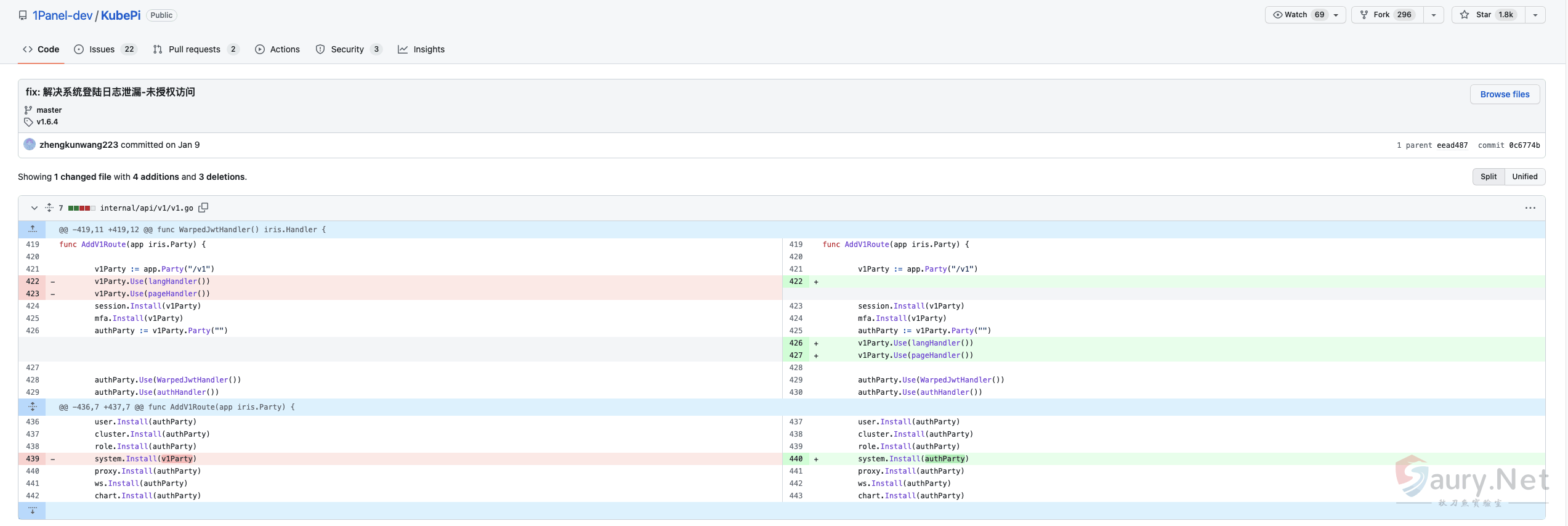Viewport: 1568px width, 526px height.
Task: Expand hidden lines above line 419
Action: pos(32,229)
